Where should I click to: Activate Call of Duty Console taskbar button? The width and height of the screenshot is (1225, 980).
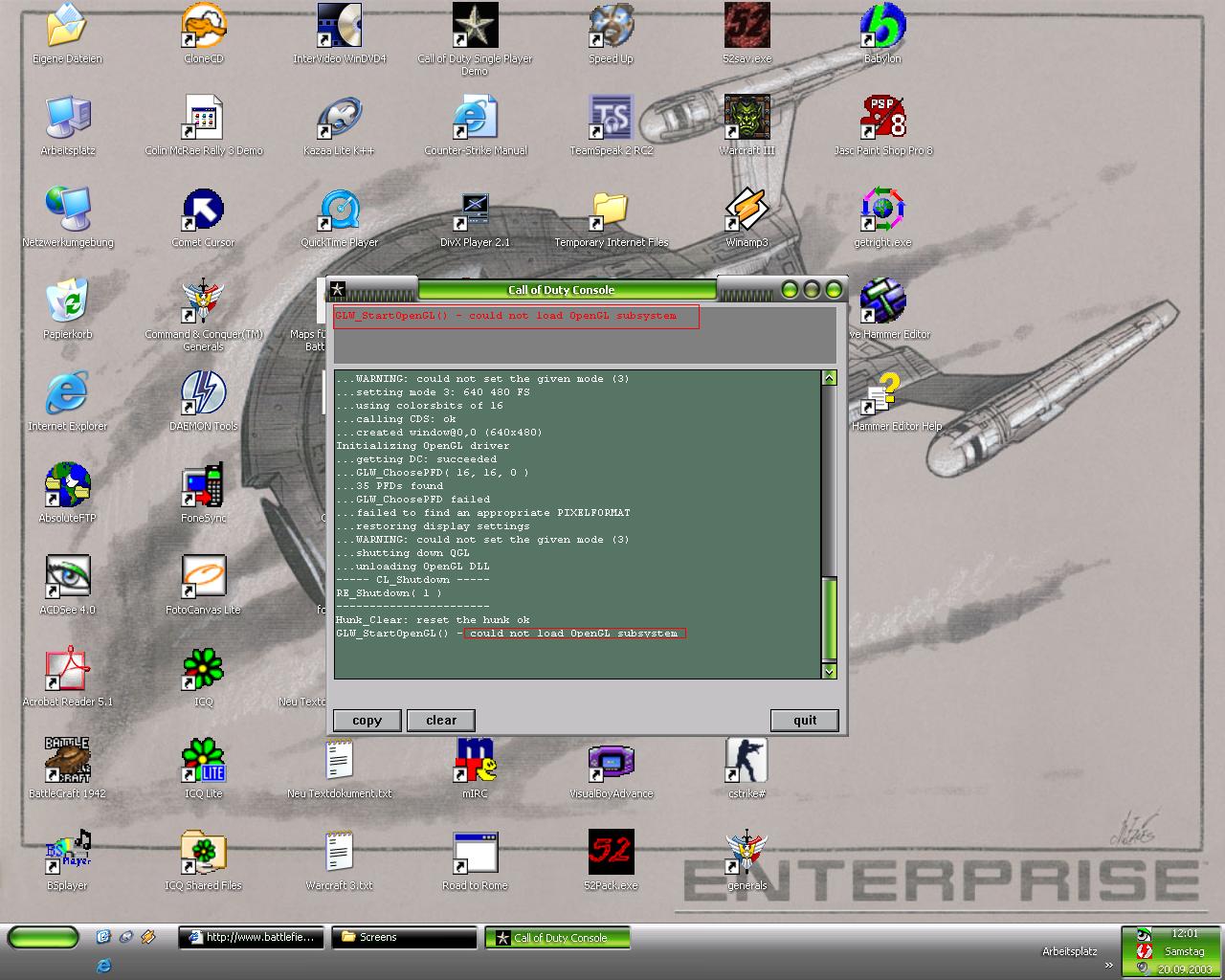pos(558,938)
